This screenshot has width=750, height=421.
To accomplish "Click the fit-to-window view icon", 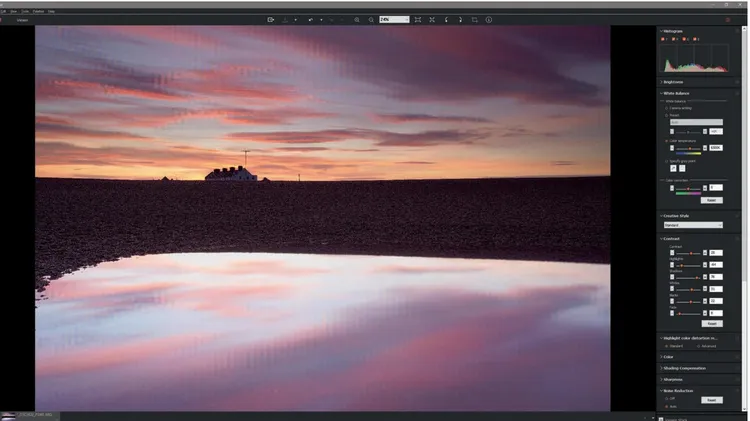I will click(x=418, y=19).
